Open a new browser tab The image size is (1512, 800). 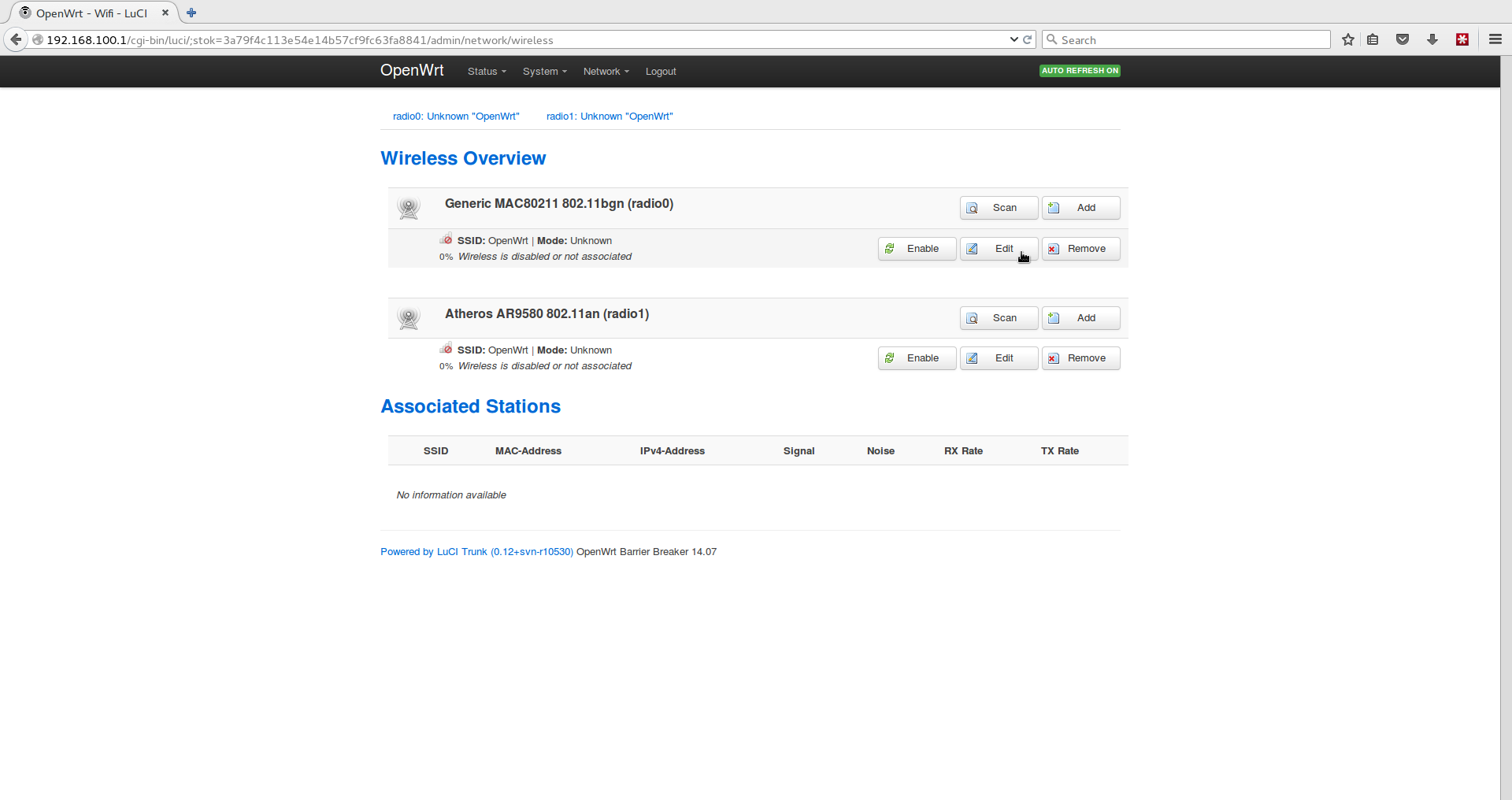[191, 13]
